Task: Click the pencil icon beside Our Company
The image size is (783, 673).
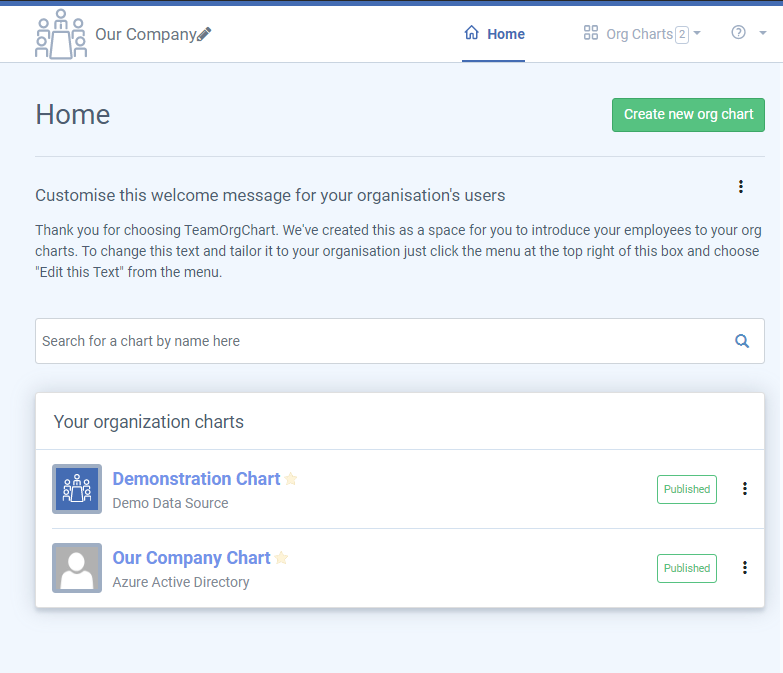Action: pos(205,35)
